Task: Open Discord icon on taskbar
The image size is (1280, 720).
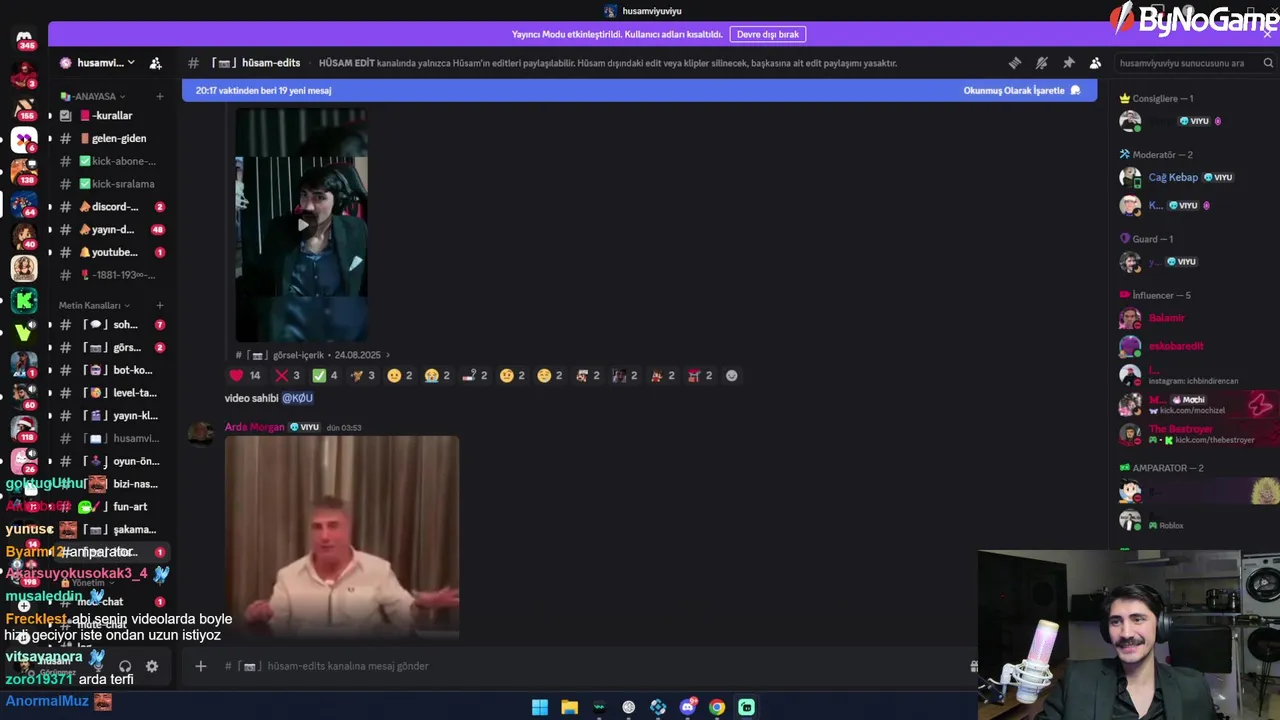Action: click(688, 707)
